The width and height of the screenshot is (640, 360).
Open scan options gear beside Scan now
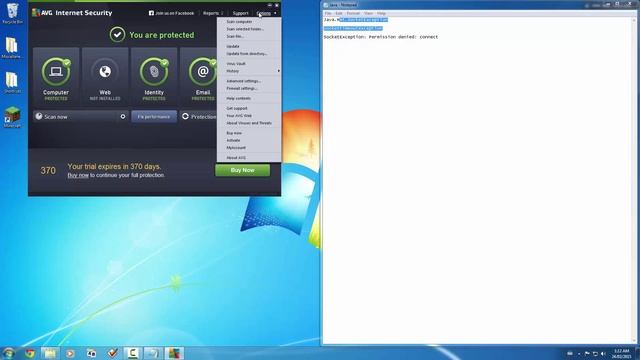tap(123, 117)
